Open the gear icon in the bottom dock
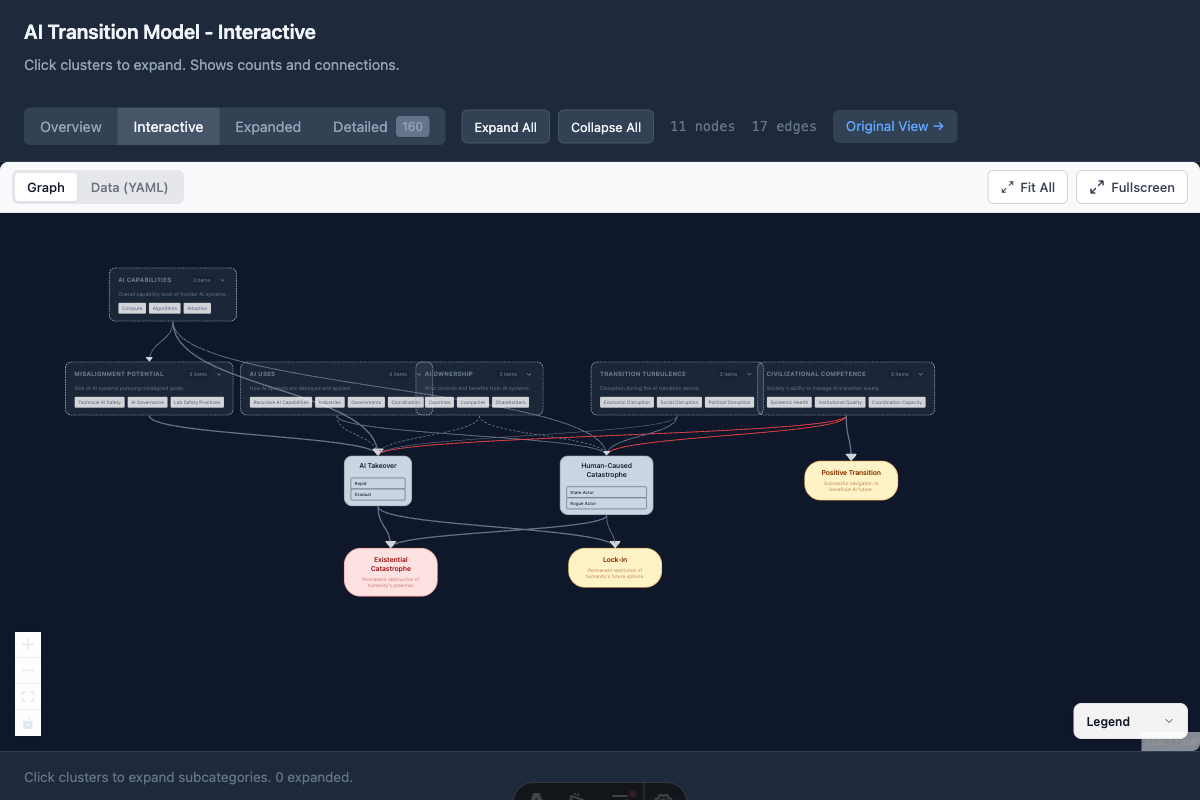 [663, 795]
